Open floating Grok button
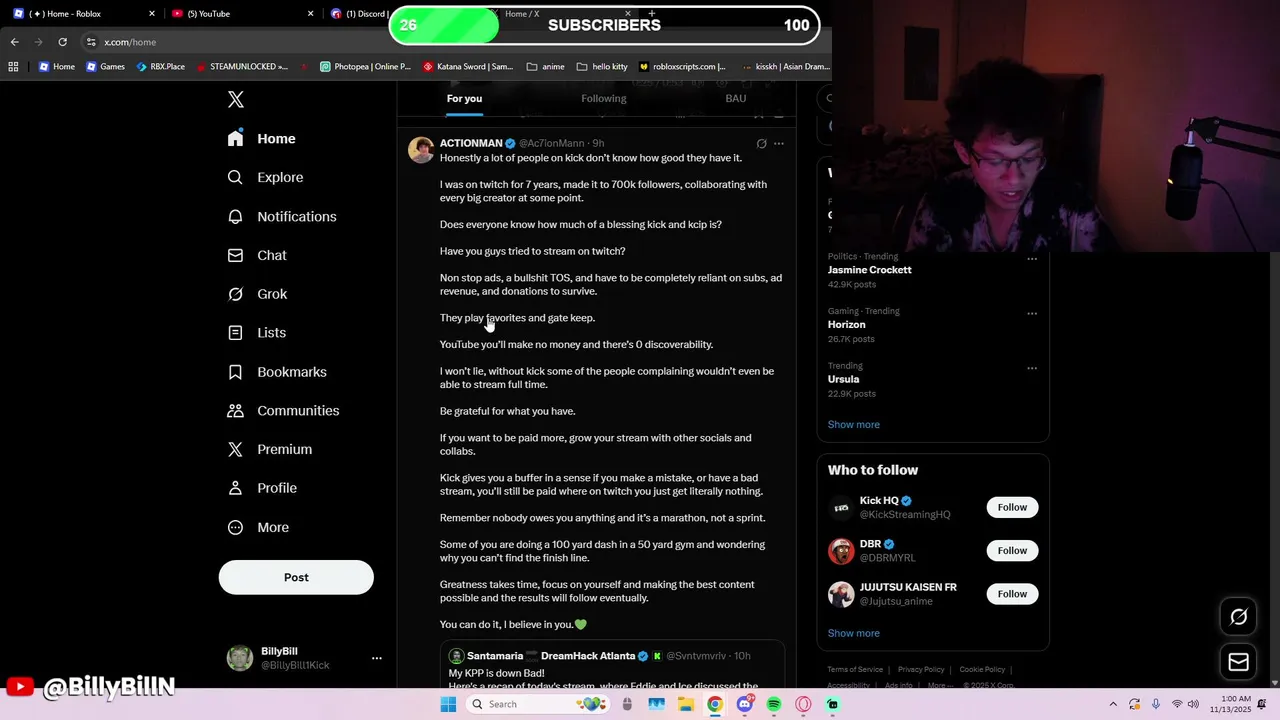This screenshot has width=1280, height=720. coord(1238,617)
